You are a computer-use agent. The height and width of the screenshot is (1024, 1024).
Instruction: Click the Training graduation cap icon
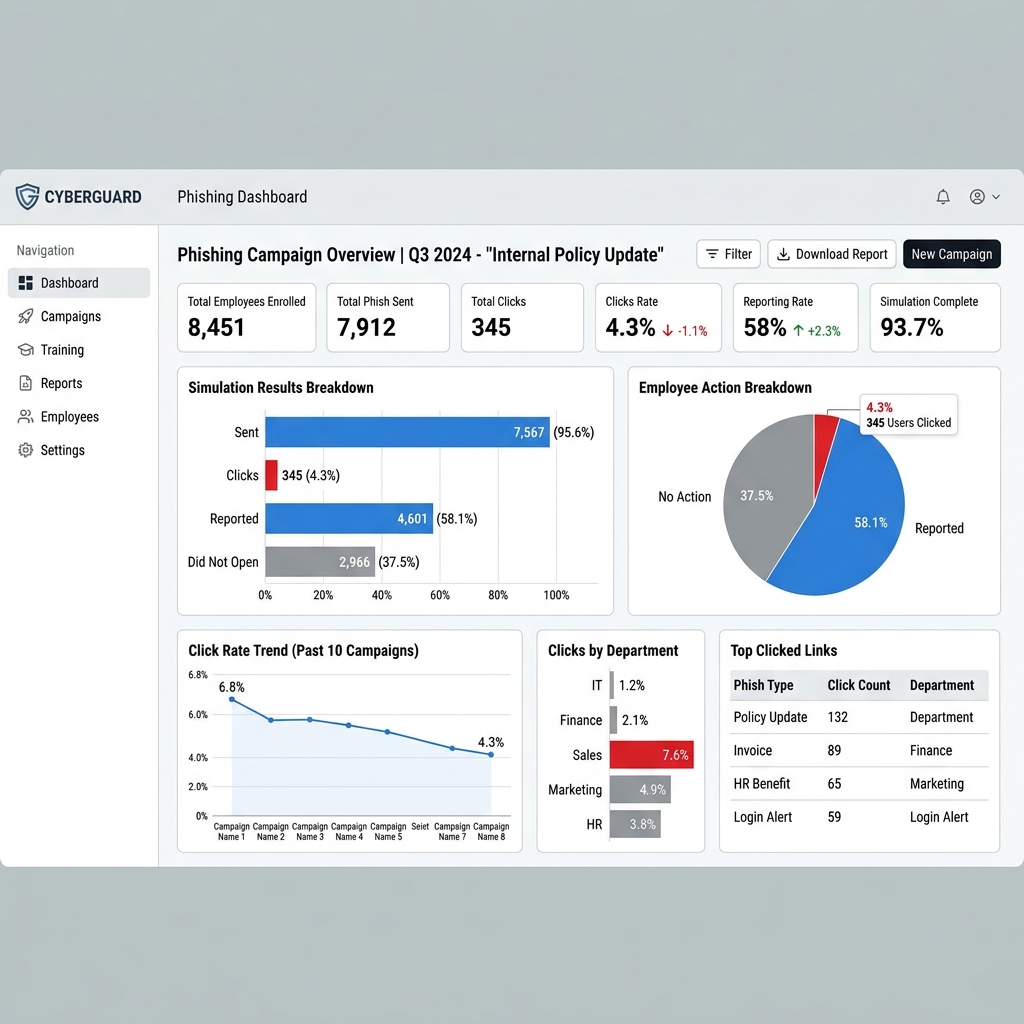(x=25, y=349)
